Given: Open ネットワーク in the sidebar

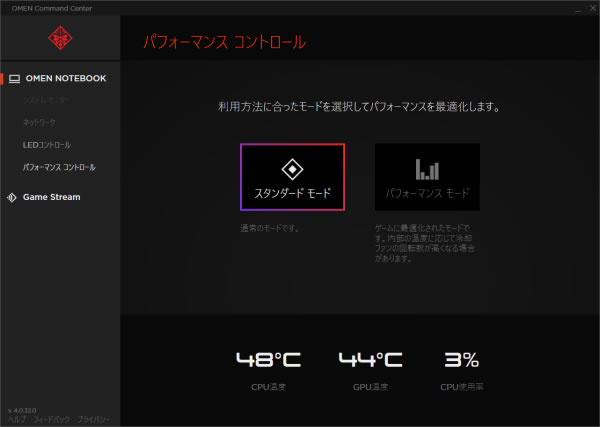Looking at the screenshot, I should pyautogui.click(x=39, y=122).
